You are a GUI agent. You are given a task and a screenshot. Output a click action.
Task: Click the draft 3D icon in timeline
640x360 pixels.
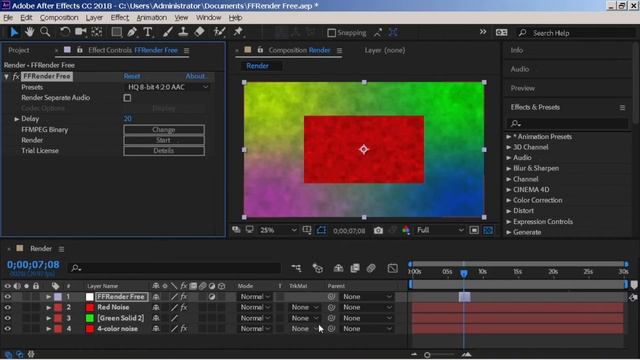click(318, 268)
